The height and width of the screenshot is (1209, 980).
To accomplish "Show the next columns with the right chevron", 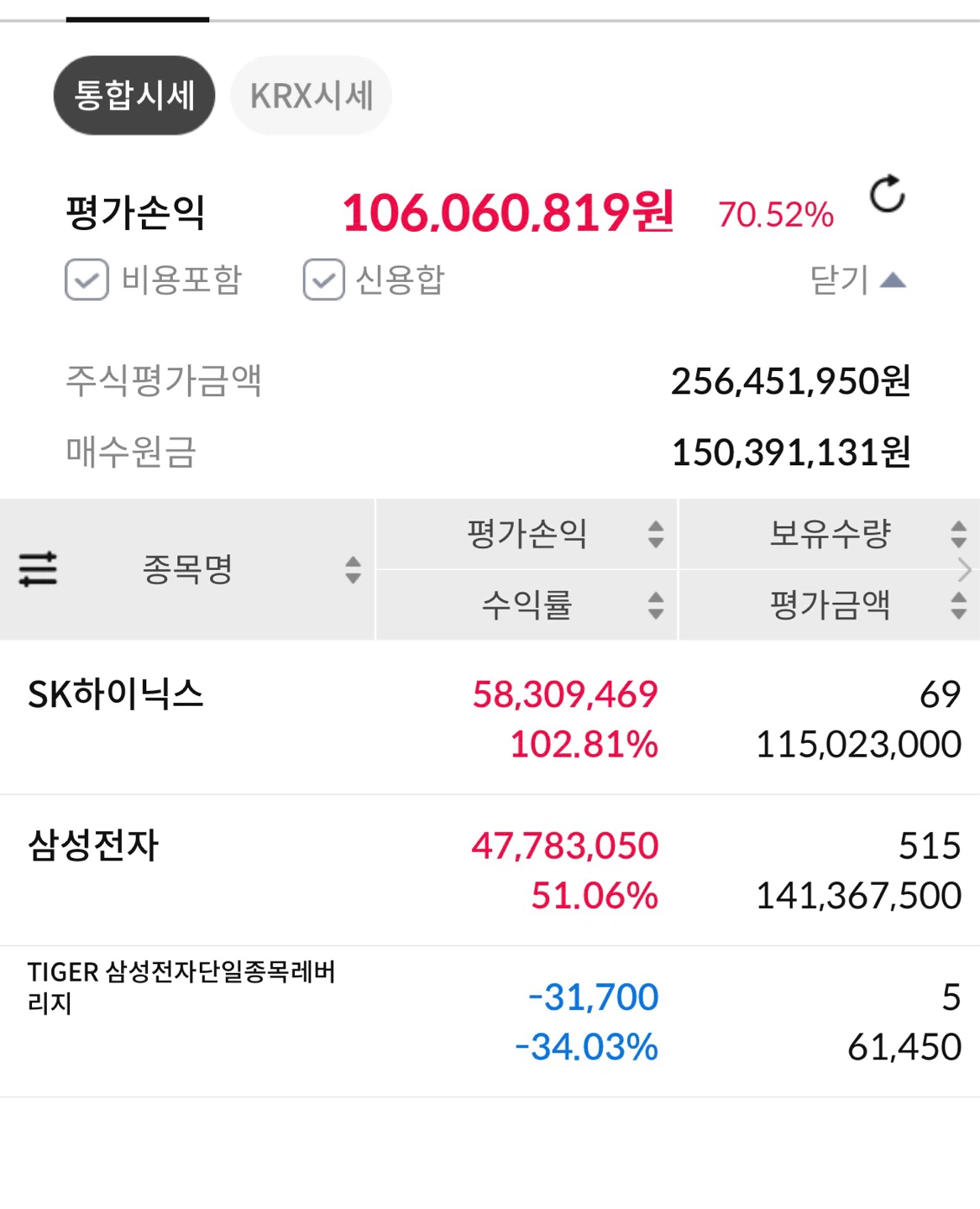I will tap(965, 570).
